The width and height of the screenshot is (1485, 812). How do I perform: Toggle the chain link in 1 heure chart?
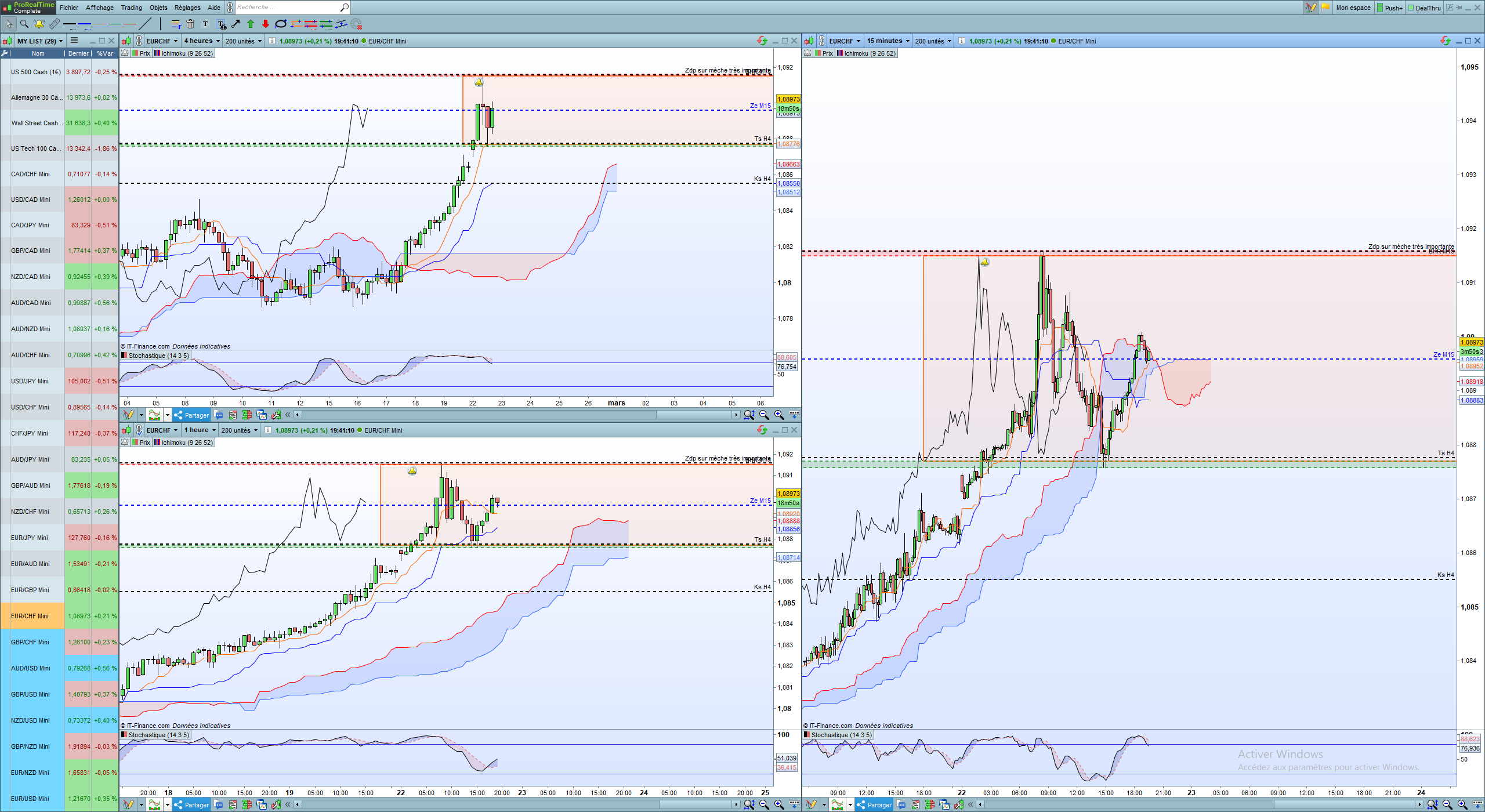(x=139, y=430)
